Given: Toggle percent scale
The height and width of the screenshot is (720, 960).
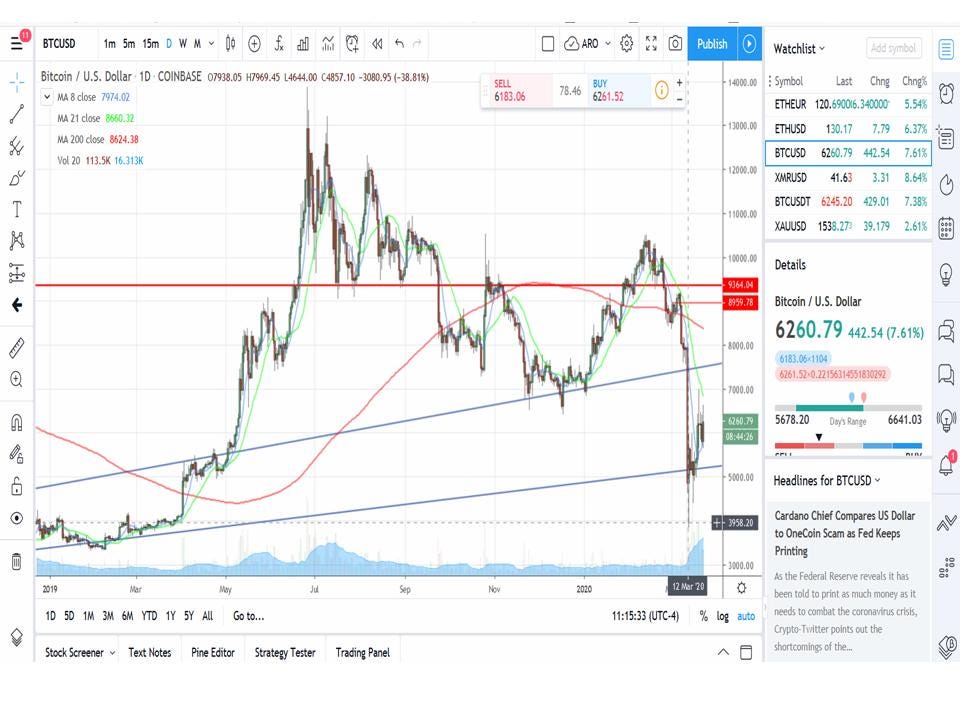Looking at the screenshot, I should [703, 617].
